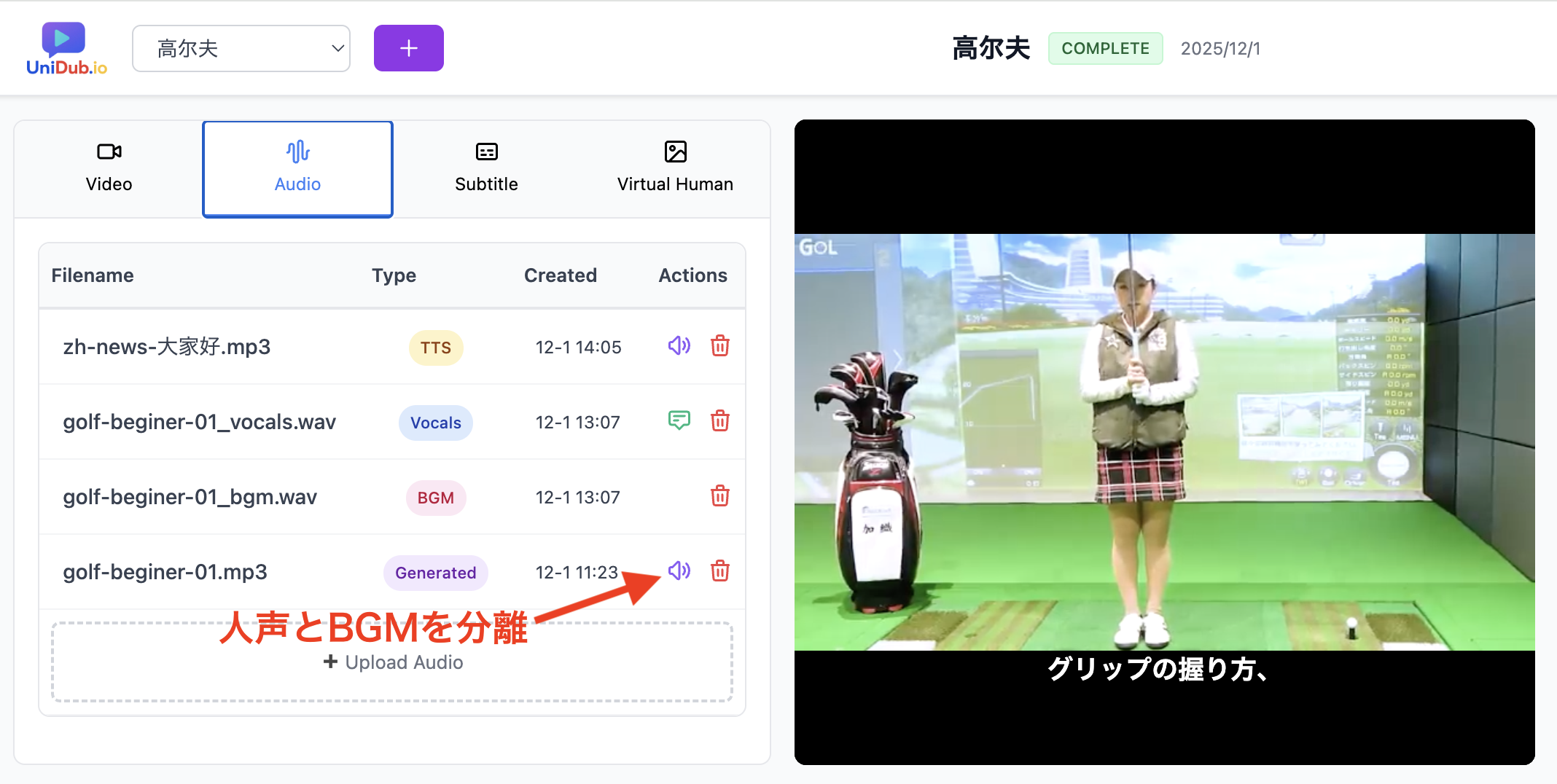This screenshot has height=784, width=1557.
Task: Open the Virtual Human tab
Action: (x=675, y=168)
